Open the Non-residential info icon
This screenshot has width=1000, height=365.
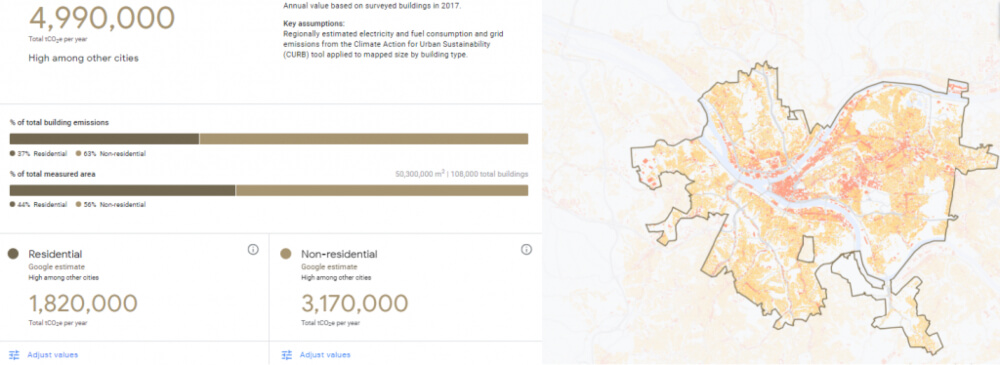(x=526, y=250)
